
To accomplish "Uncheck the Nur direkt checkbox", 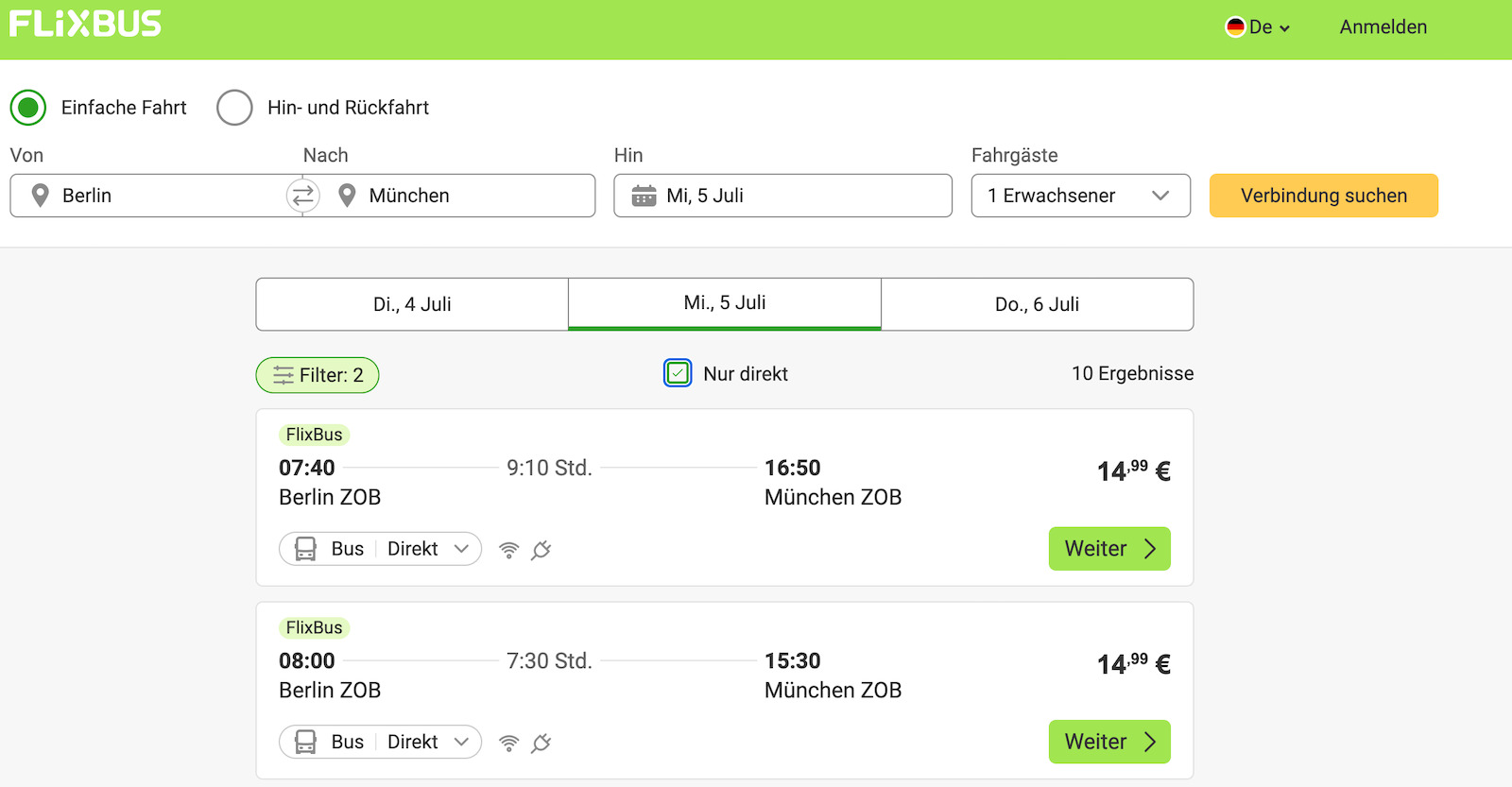I will coord(678,374).
